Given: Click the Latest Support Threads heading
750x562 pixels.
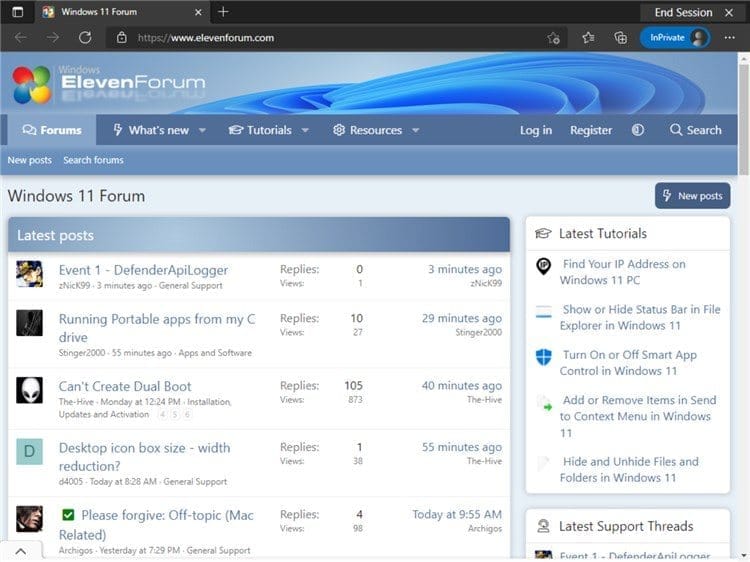Looking at the screenshot, I should click(626, 526).
